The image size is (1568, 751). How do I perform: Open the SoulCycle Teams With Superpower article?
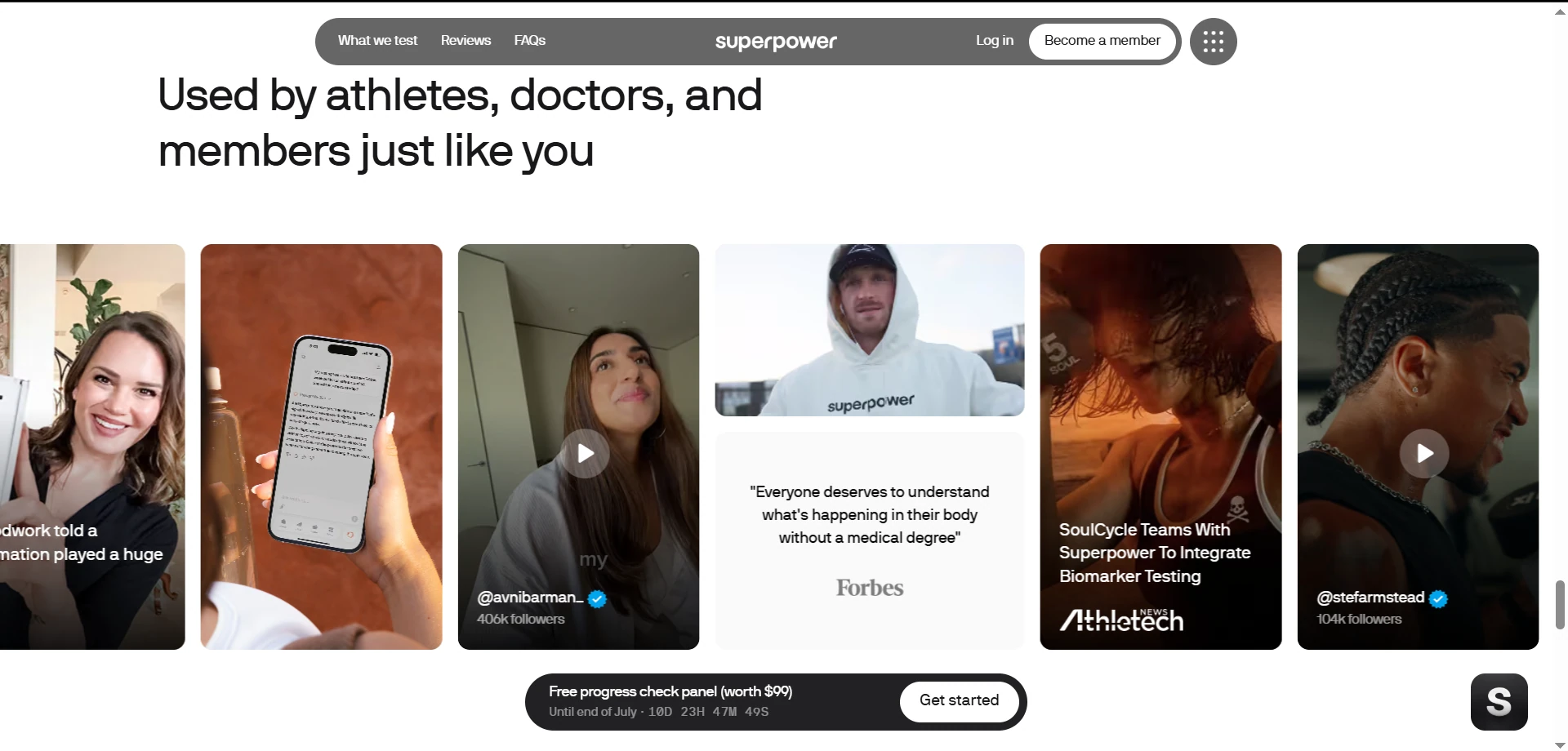click(x=1155, y=553)
